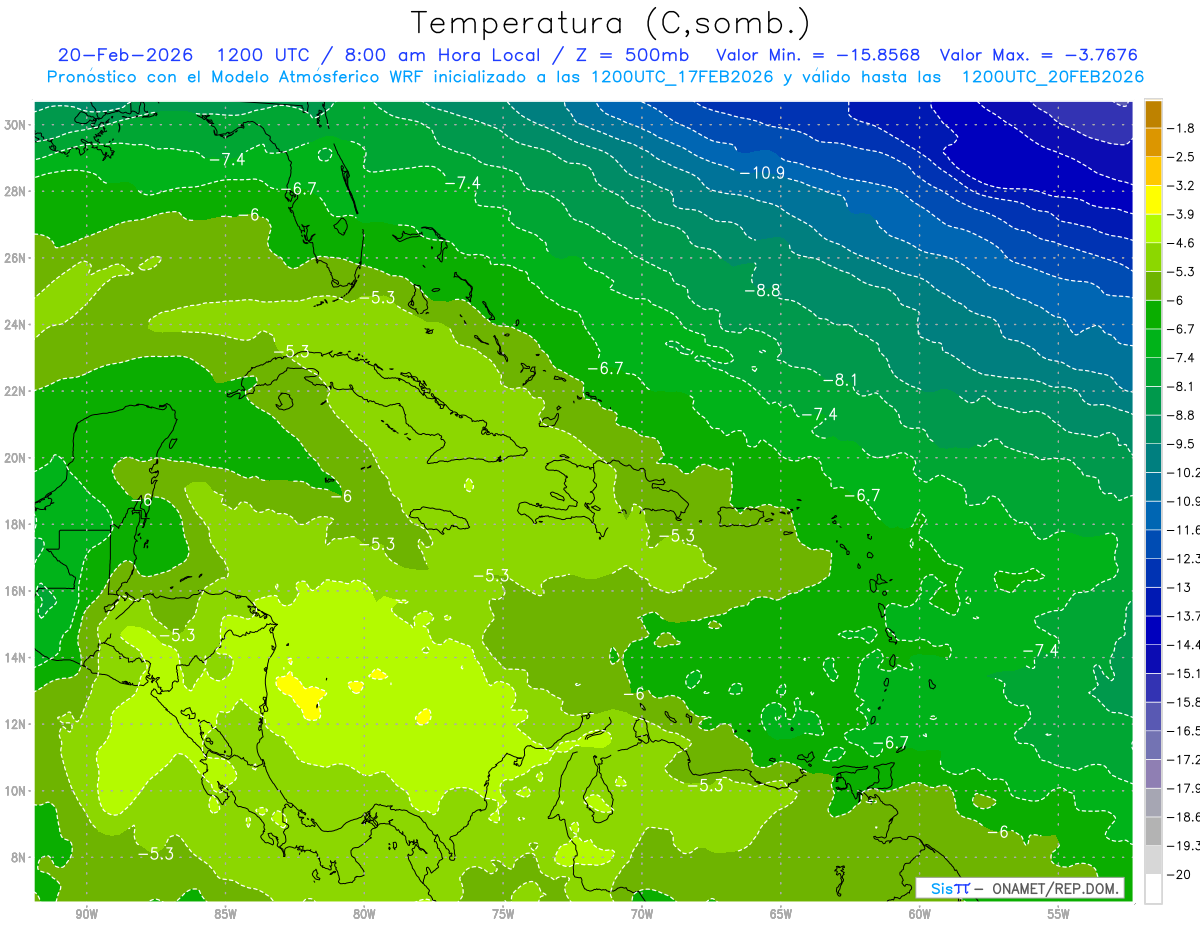Click the '-2.5' value in the color legend

tap(1181, 157)
